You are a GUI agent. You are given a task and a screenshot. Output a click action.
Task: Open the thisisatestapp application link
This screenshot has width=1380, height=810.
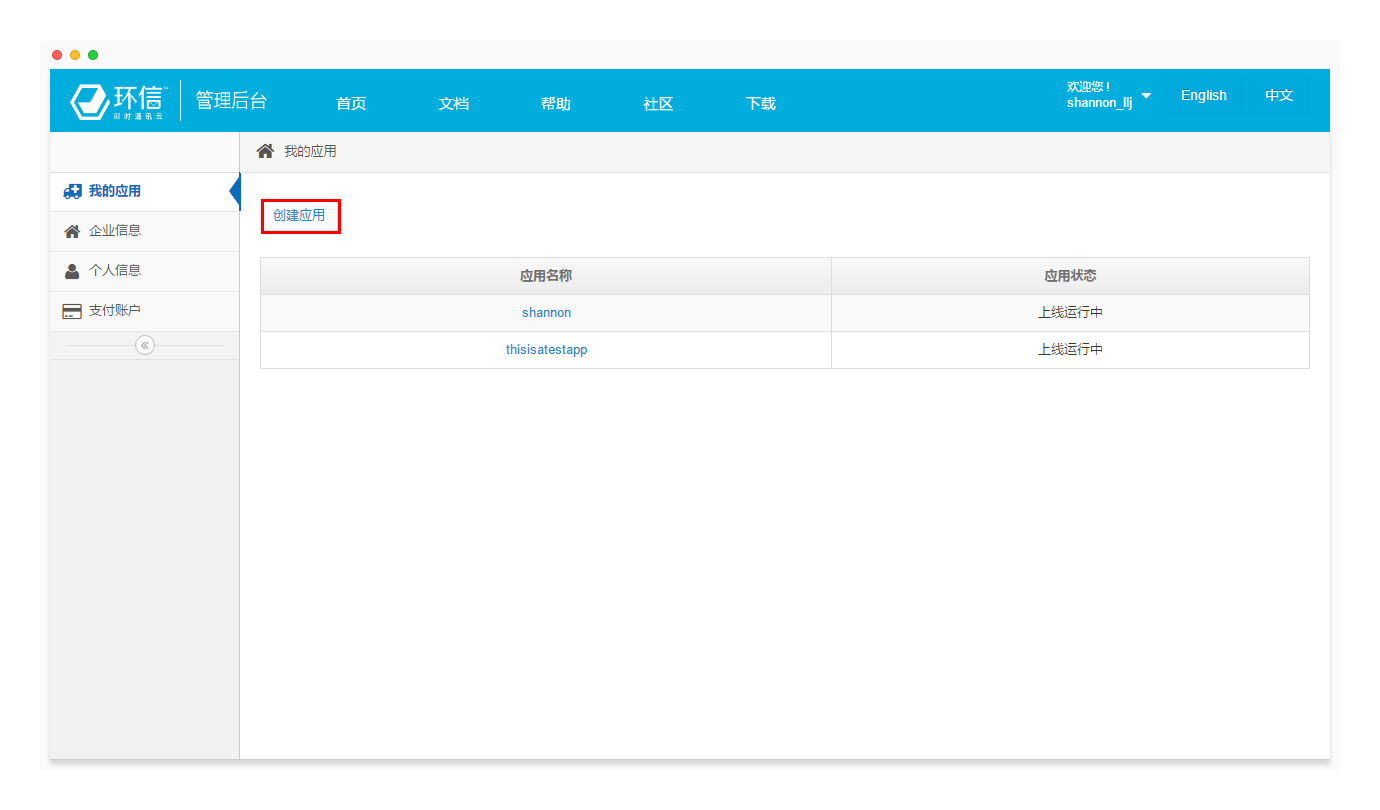pos(546,350)
